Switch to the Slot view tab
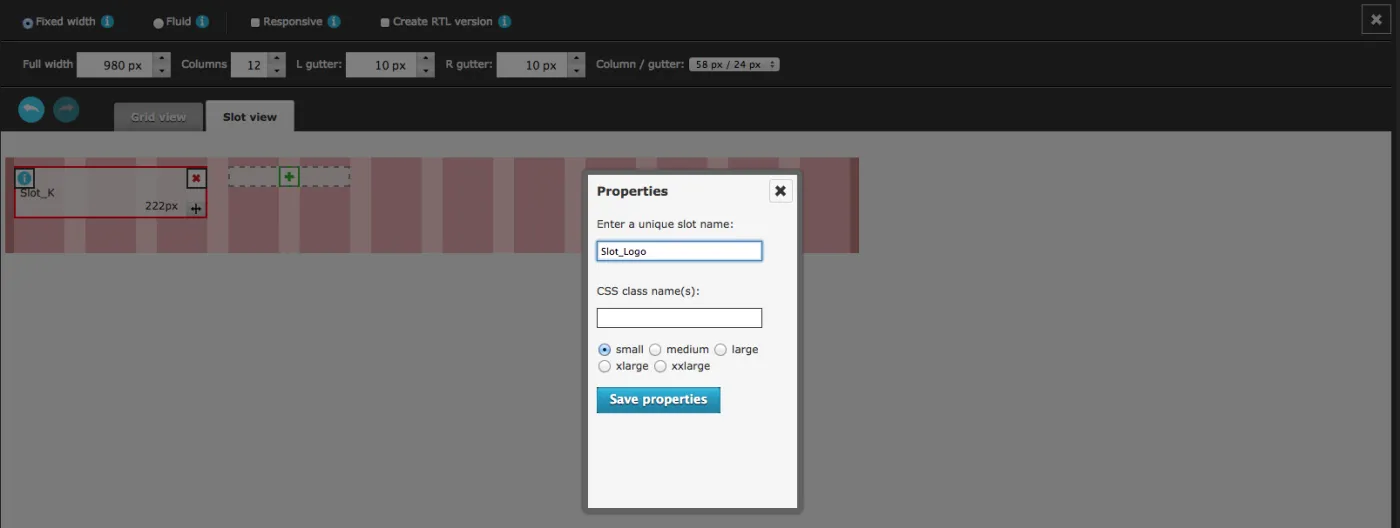 (250, 116)
